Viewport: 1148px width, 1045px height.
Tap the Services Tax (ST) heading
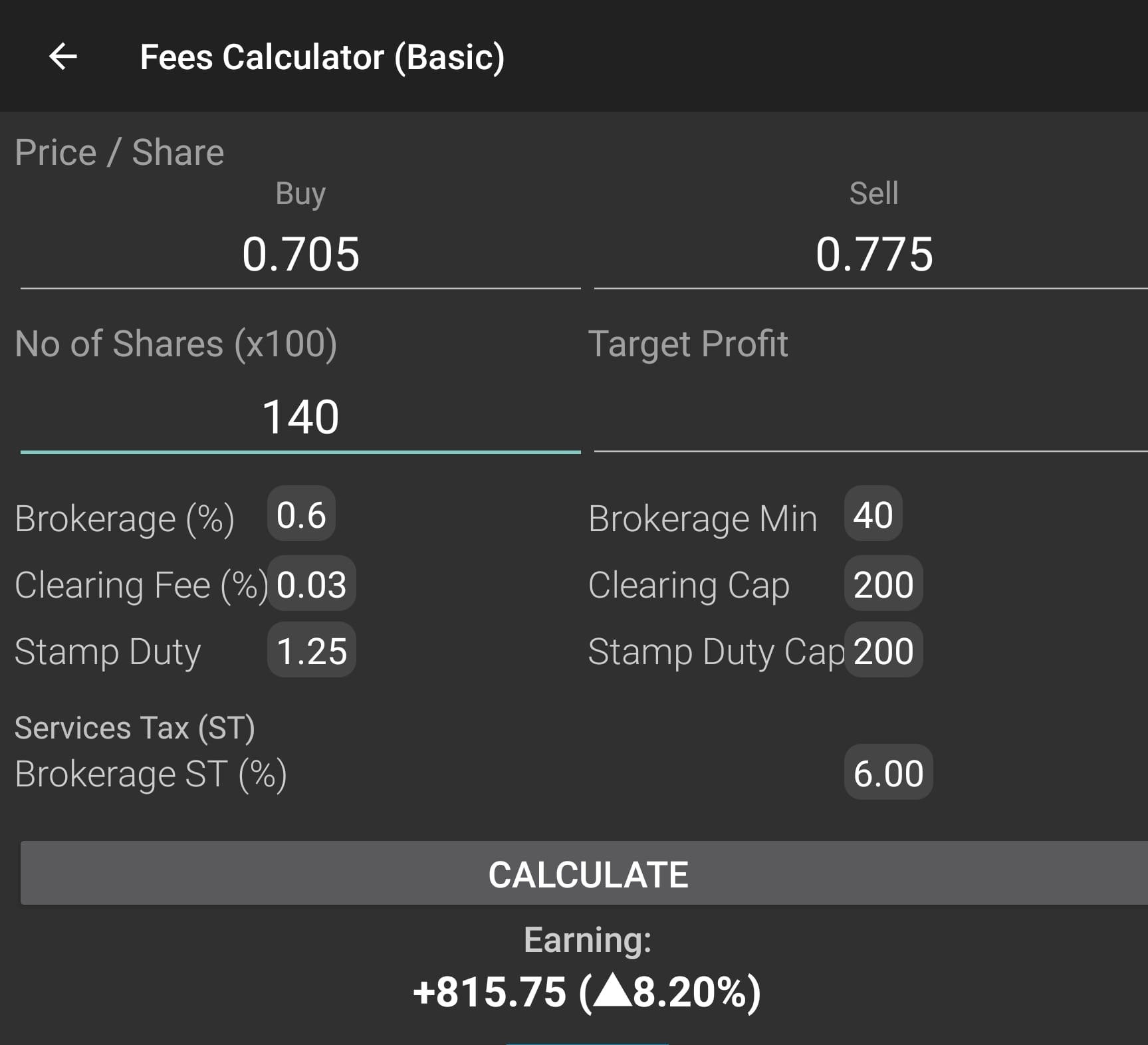pyautogui.click(x=135, y=727)
